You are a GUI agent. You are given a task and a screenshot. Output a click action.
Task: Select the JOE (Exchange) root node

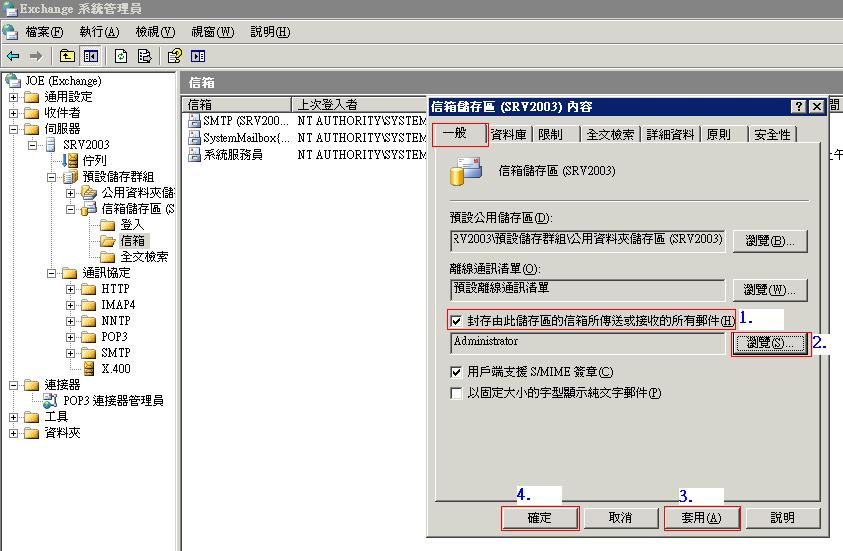pyautogui.click(x=63, y=81)
